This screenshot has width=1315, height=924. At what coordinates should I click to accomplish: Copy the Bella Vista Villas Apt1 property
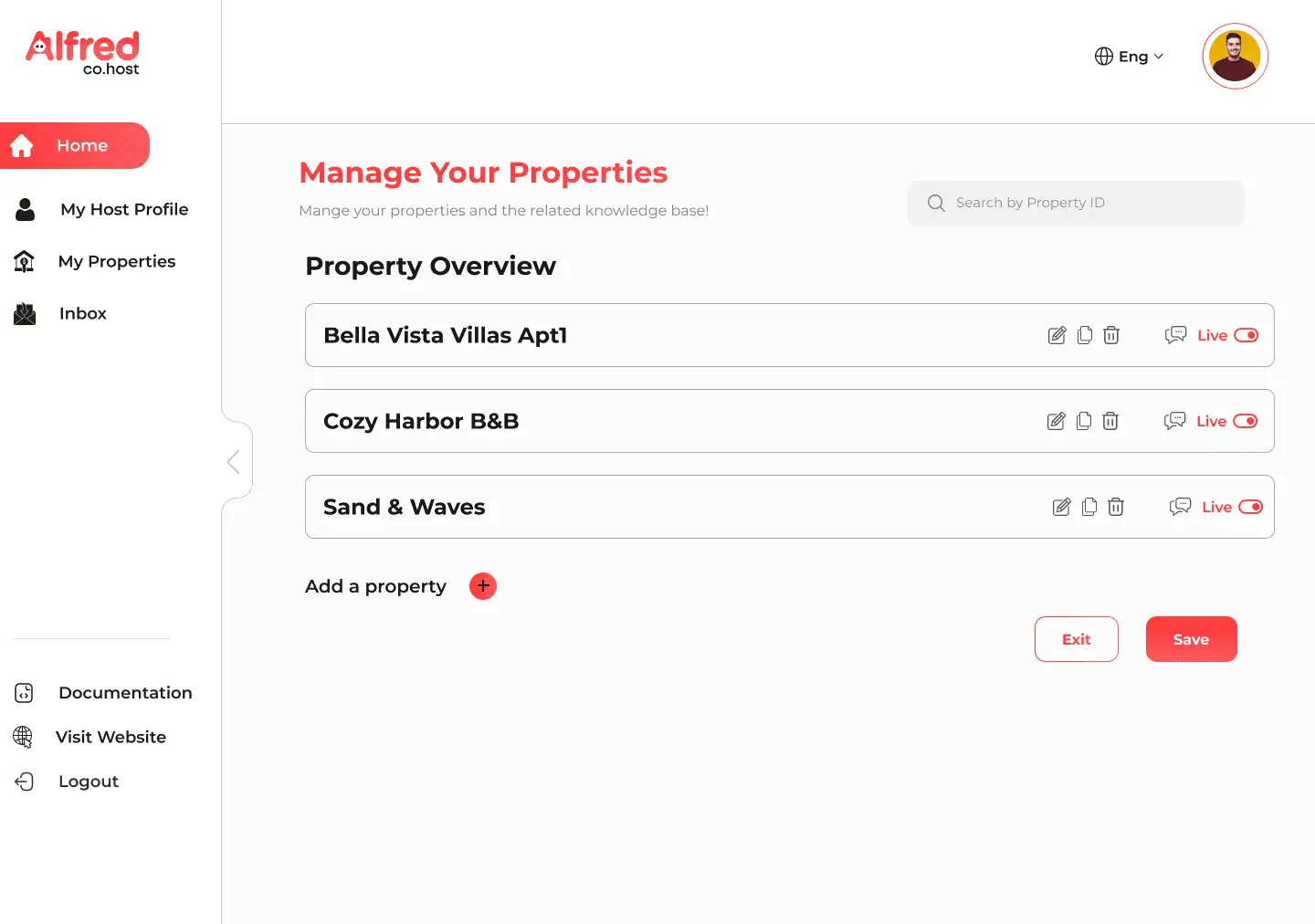1084,335
